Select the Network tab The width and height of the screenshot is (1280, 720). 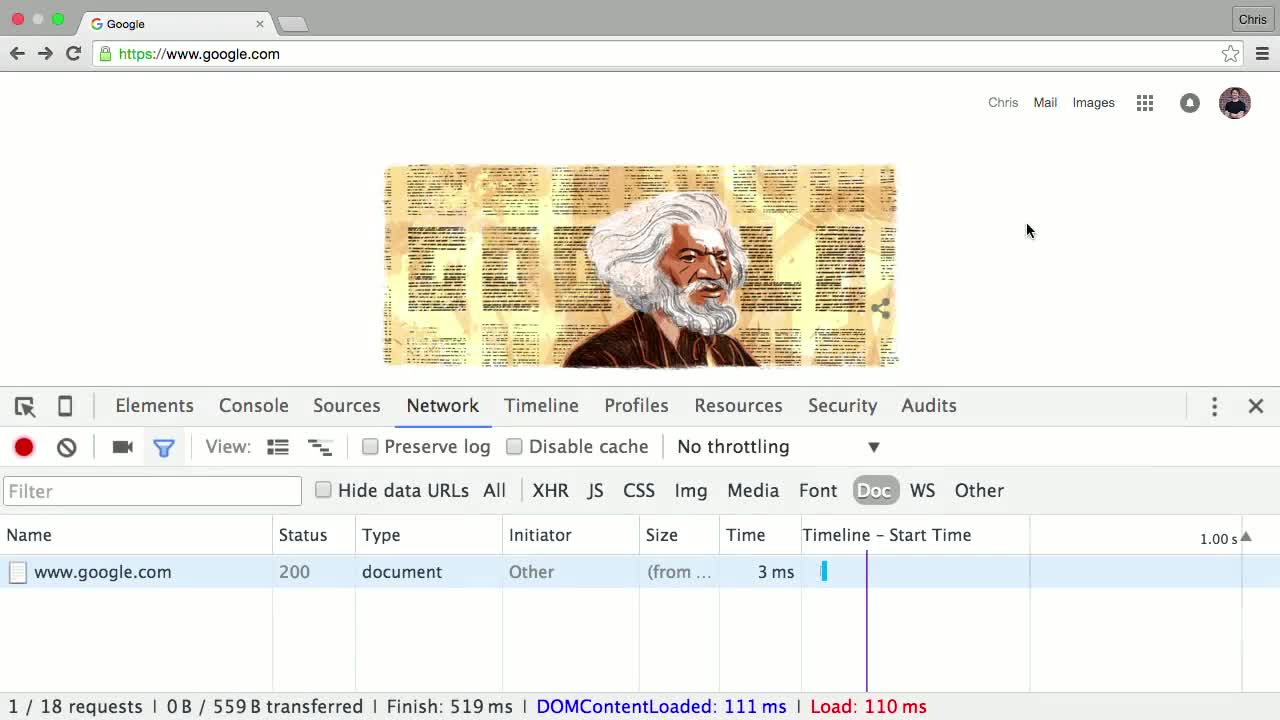point(443,406)
